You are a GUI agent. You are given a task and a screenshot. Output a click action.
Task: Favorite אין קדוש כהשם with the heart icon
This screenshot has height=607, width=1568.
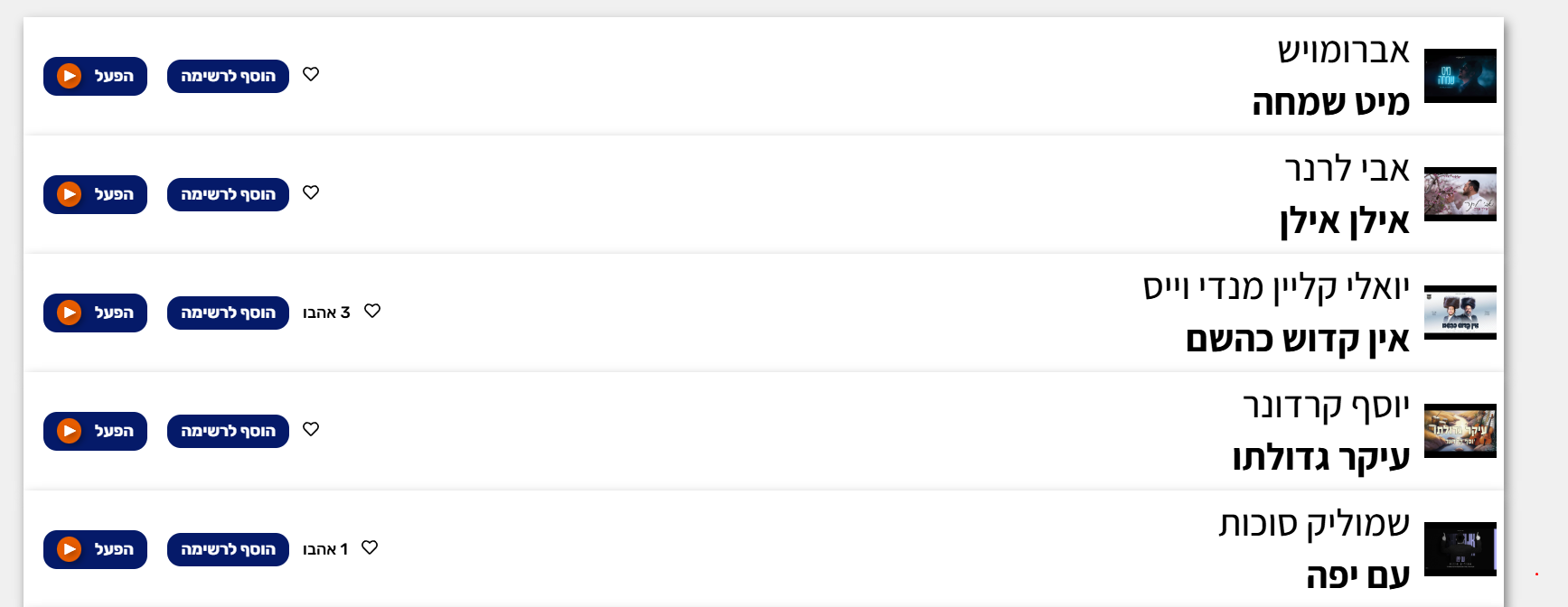(x=372, y=311)
